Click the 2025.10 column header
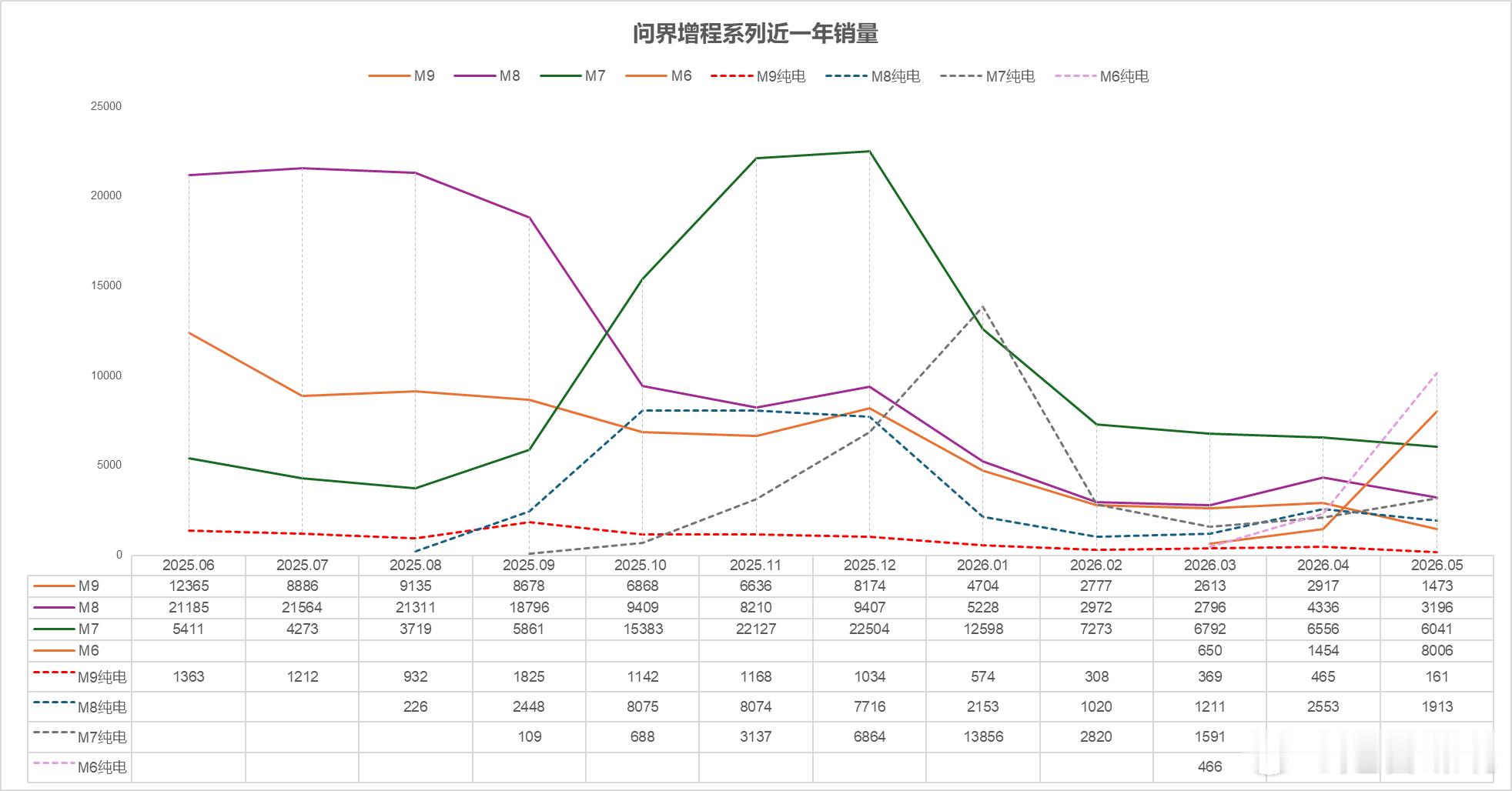This screenshot has height=791, width=1512. [x=642, y=565]
